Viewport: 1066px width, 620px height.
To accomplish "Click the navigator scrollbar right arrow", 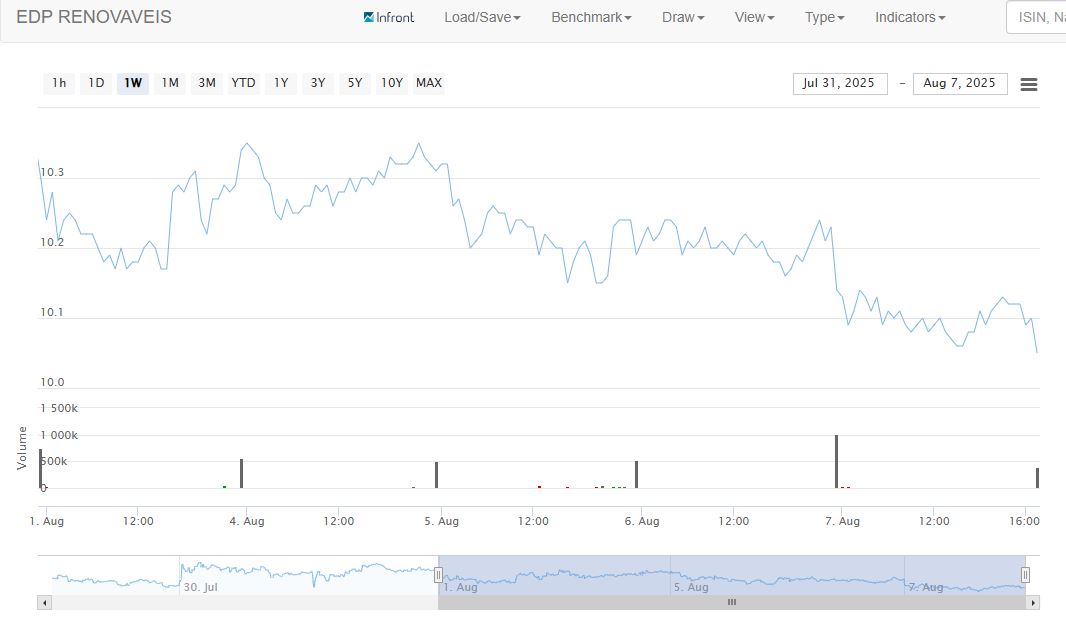I will tap(1033, 603).
